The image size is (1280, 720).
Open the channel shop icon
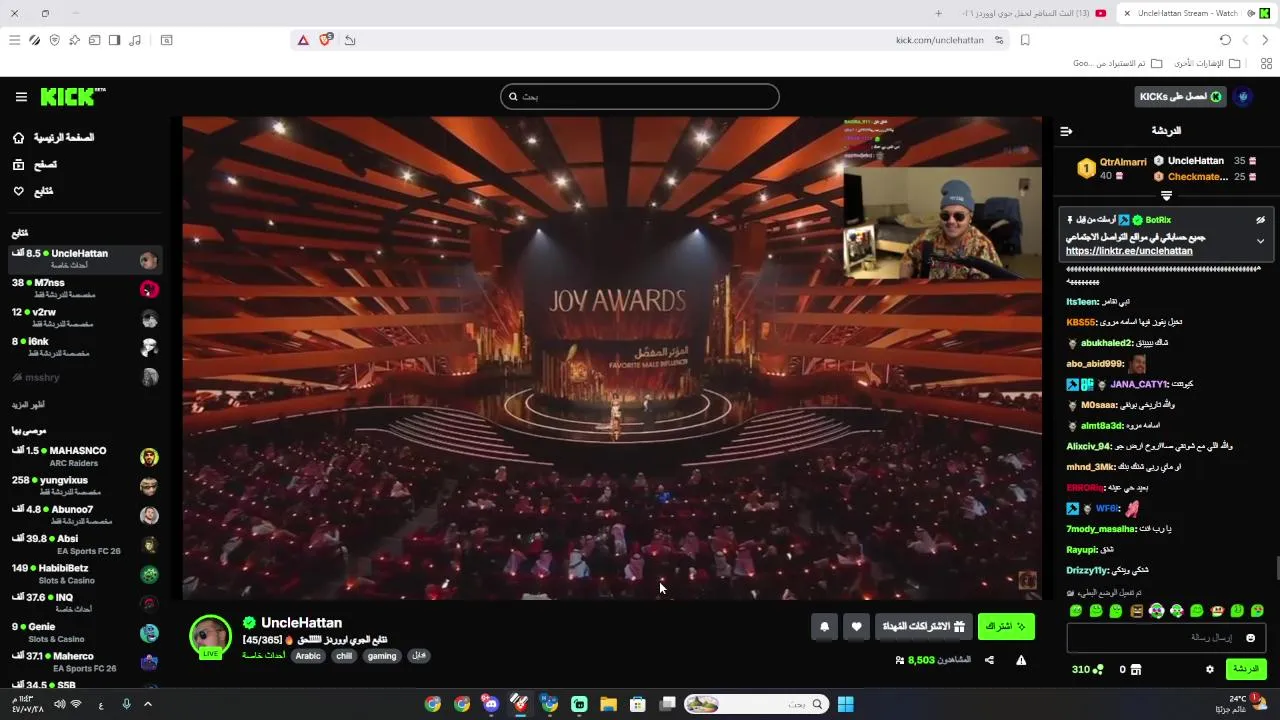coord(1136,669)
